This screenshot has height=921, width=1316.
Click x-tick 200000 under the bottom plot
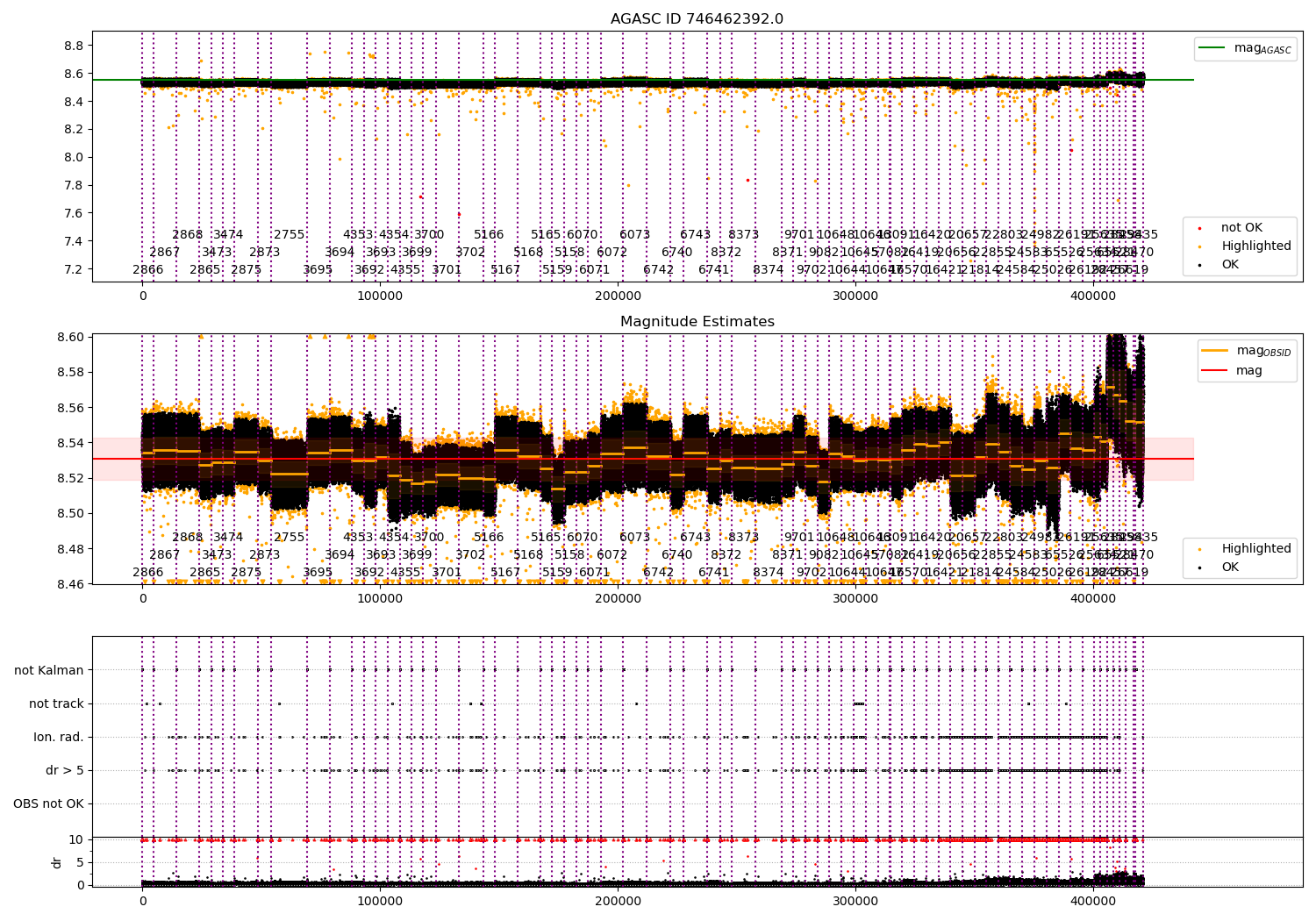(618, 901)
